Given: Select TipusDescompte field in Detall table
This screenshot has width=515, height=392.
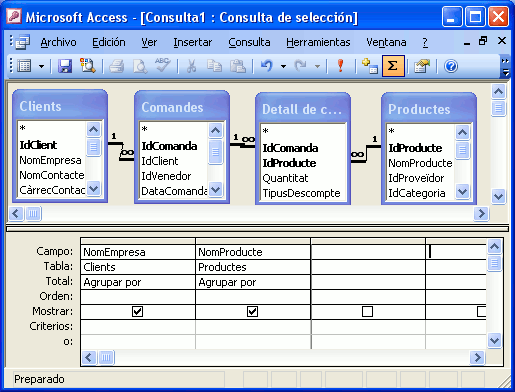Looking at the screenshot, I should (301, 193).
